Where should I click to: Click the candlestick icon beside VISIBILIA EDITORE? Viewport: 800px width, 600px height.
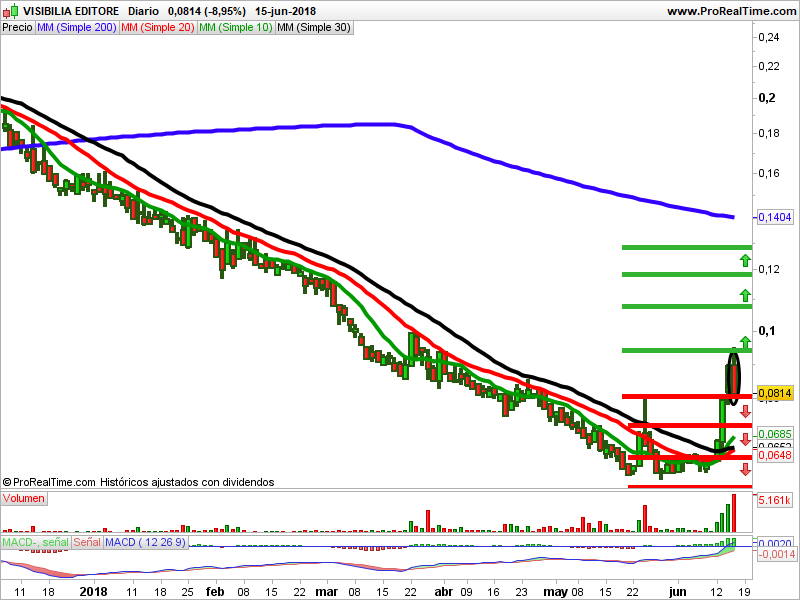(10, 11)
